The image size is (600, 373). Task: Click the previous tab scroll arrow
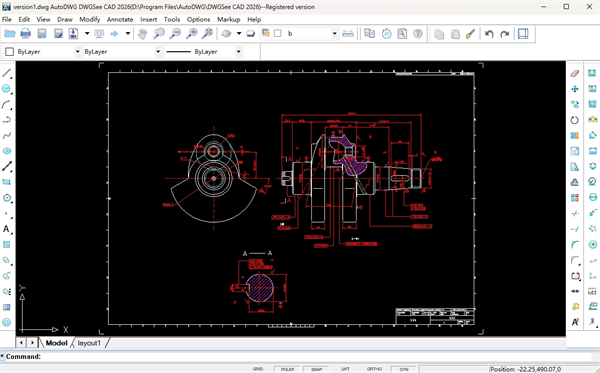click(x=21, y=343)
